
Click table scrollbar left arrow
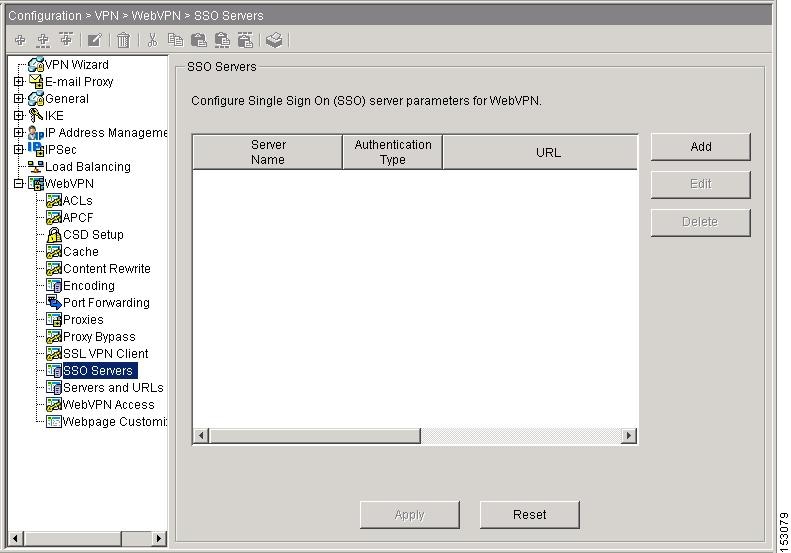tap(201, 435)
